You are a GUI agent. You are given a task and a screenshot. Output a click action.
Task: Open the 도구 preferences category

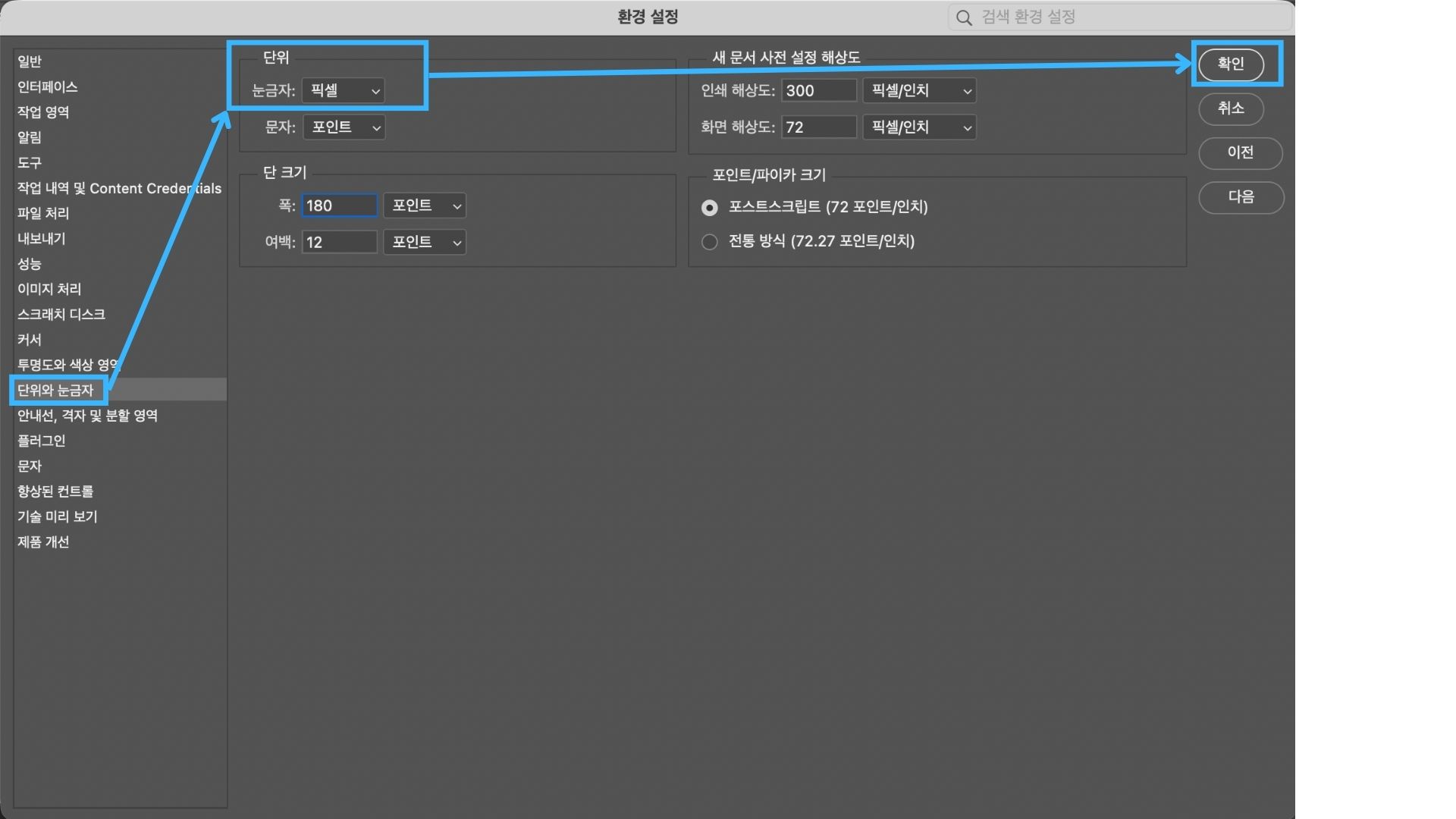coord(120,162)
